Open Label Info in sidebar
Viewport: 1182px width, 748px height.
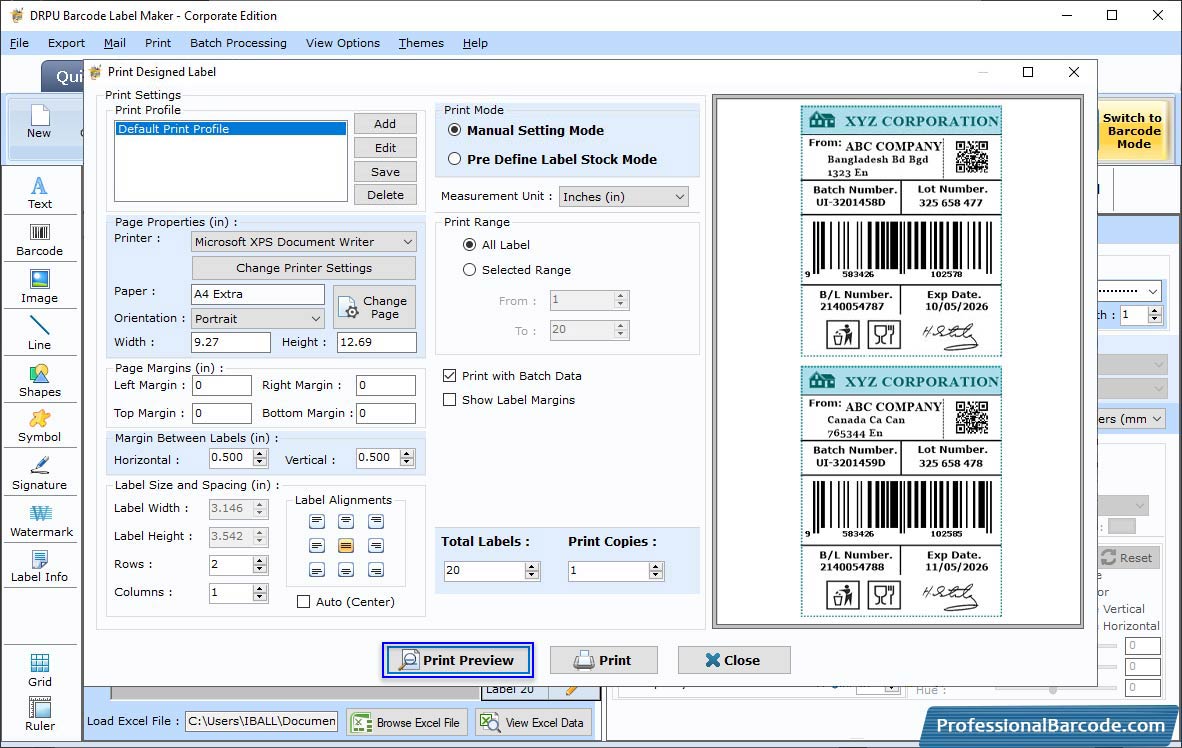[40, 566]
